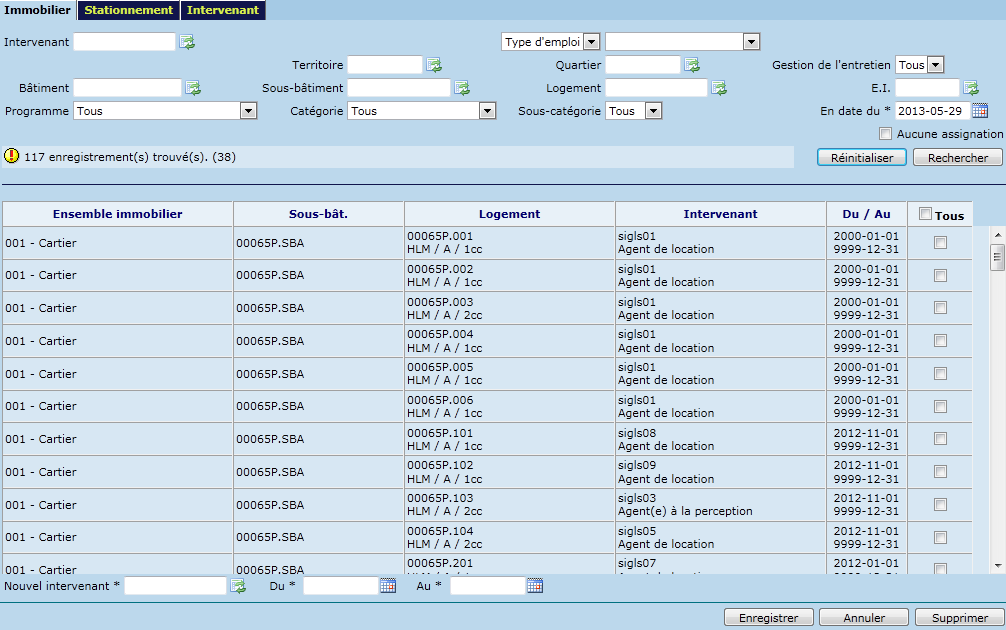This screenshot has width=1006, height=630.
Task: Check the Aucune assignation checkbox
Action: (885, 134)
